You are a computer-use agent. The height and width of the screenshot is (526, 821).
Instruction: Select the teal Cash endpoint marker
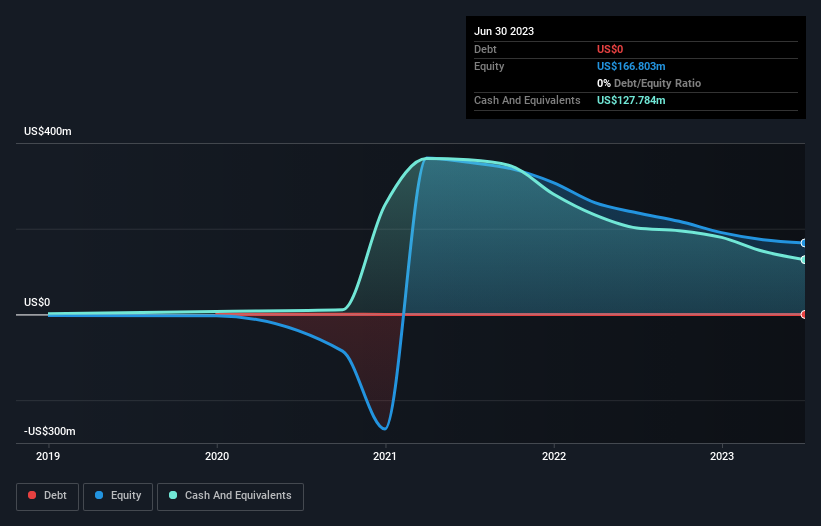point(804,260)
